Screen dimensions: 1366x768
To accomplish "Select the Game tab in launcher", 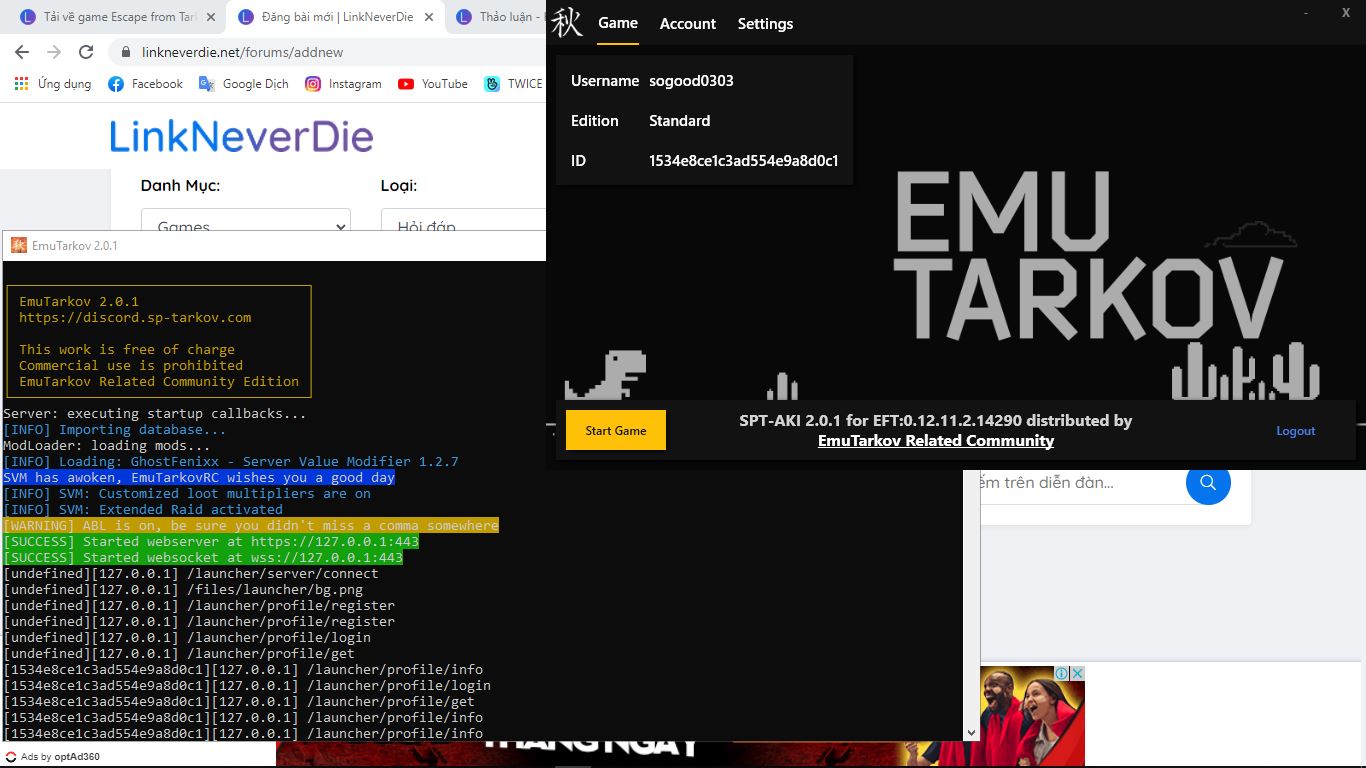I will coord(617,23).
